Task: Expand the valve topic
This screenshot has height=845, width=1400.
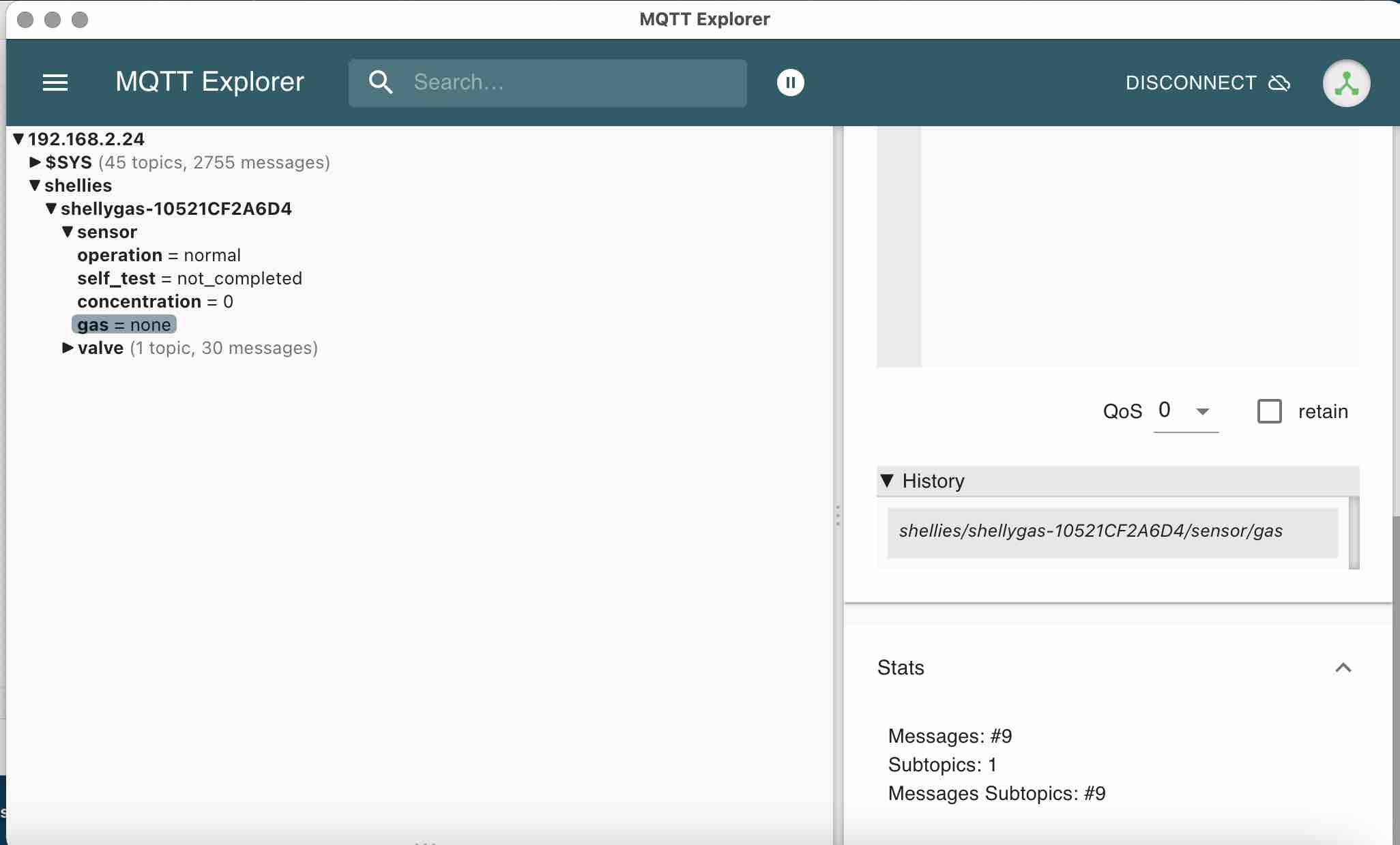Action: (x=68, y=348)
